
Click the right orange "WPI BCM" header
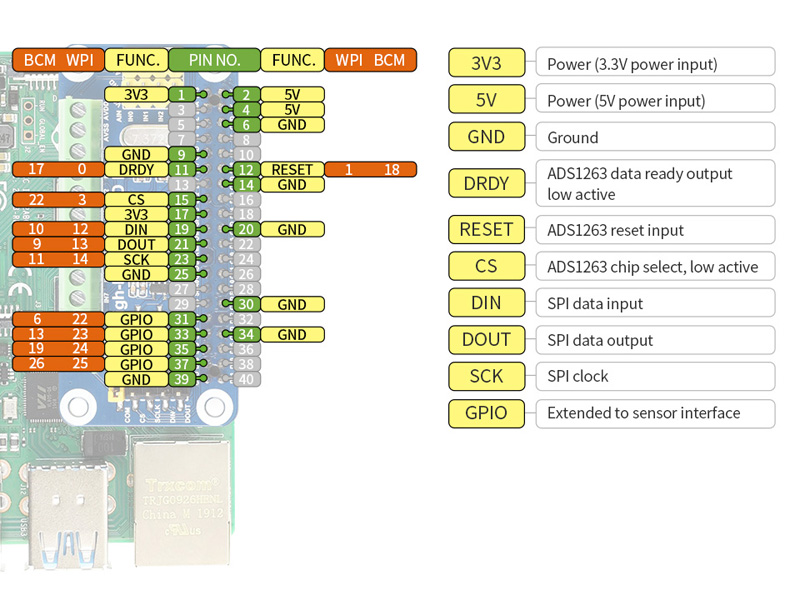click(370, 60)
